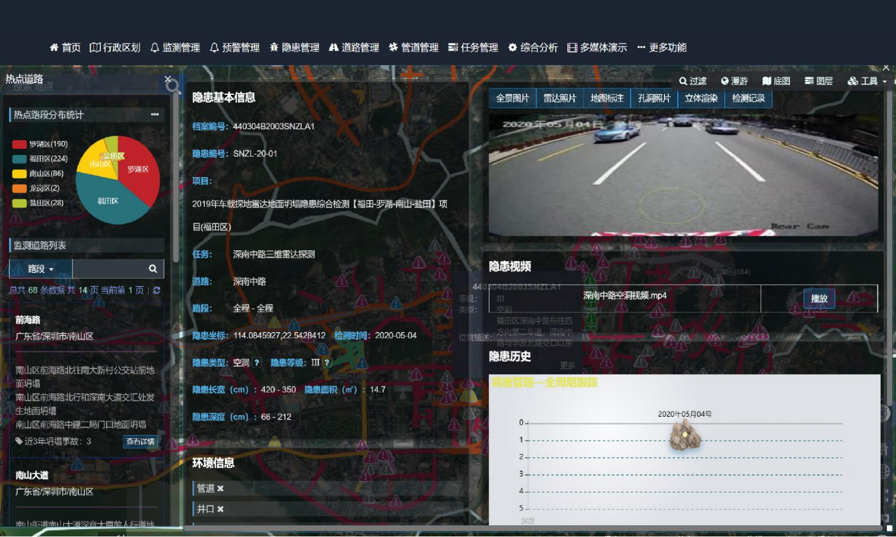Click the detection date 2020-05-04
The image size is (896, 537).
click(395, 335)
